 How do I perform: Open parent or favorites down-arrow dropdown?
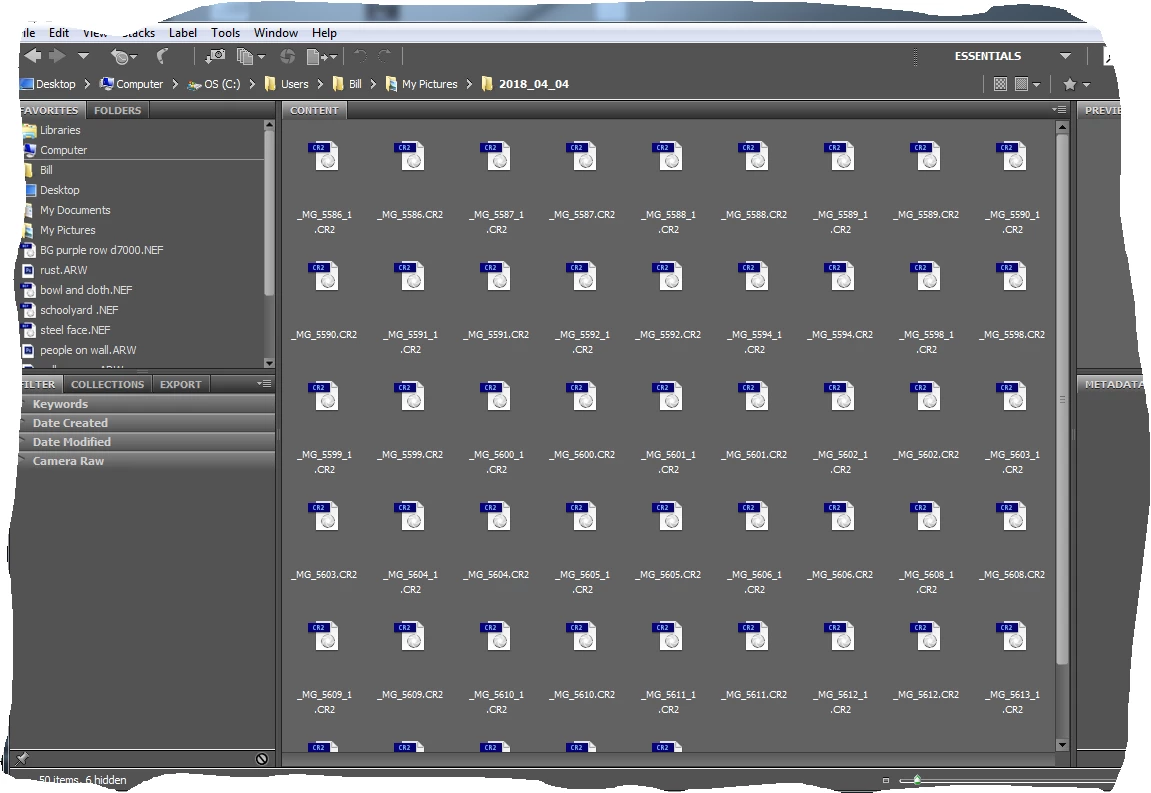click(x=84, y=56)
